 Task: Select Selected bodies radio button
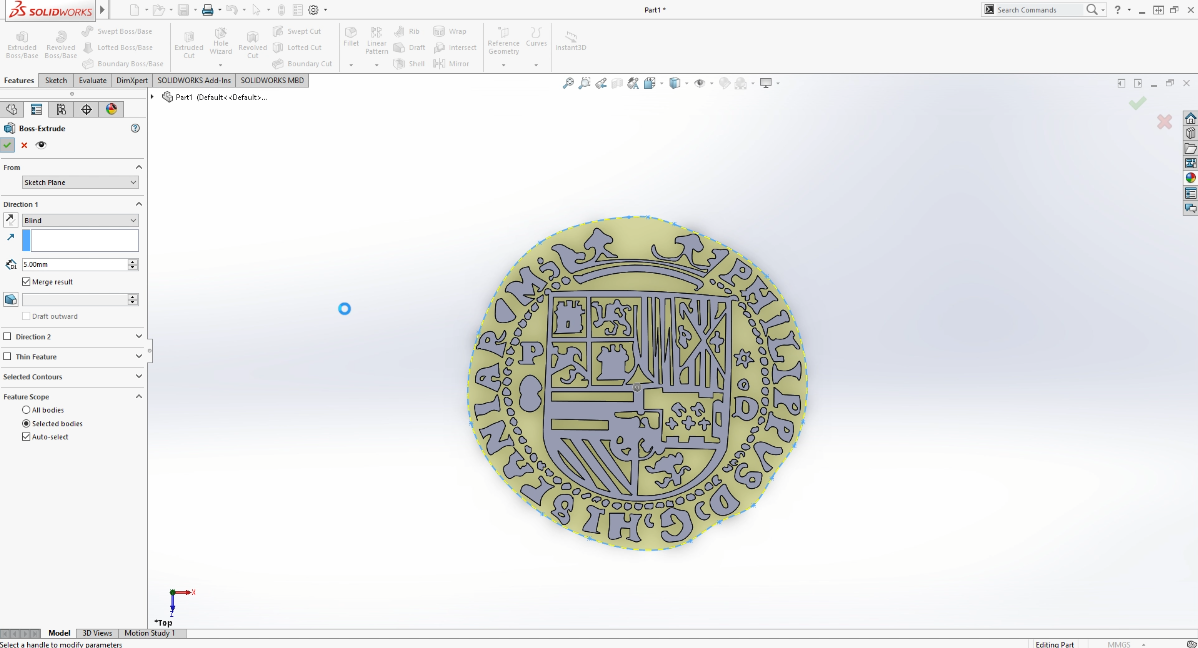coord(26,423)
